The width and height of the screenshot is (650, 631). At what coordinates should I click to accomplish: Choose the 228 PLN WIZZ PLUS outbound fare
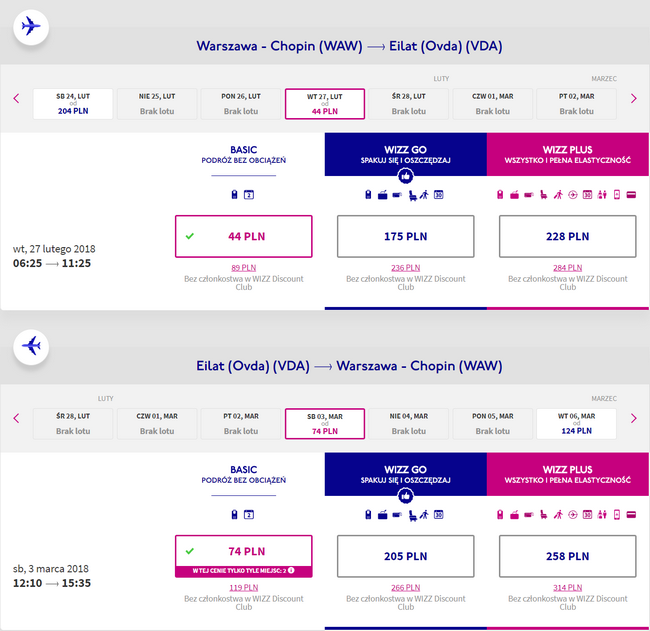click(568, 236)
